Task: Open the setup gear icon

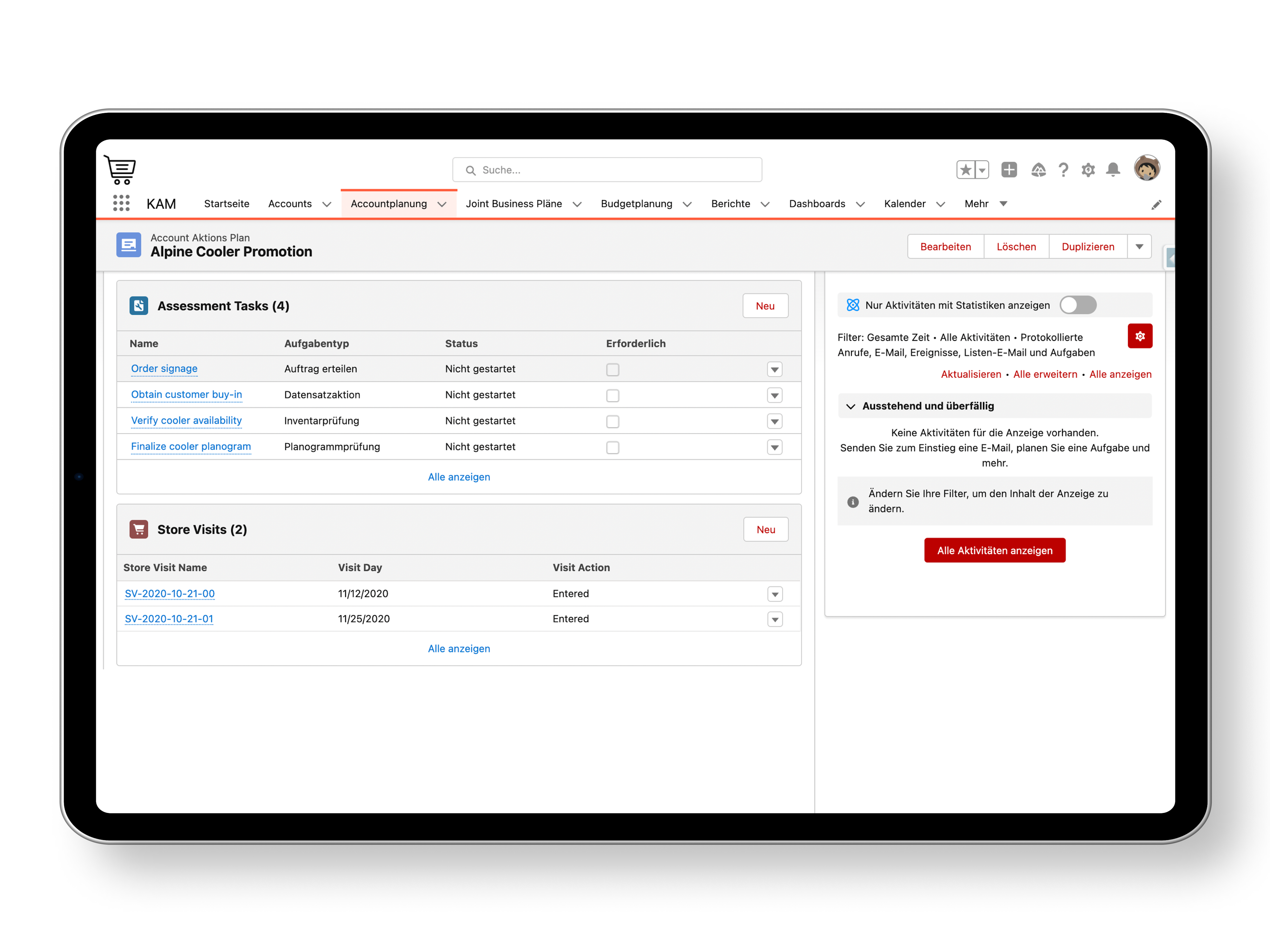Action: pyautogui.click(x=1088, y=170)
